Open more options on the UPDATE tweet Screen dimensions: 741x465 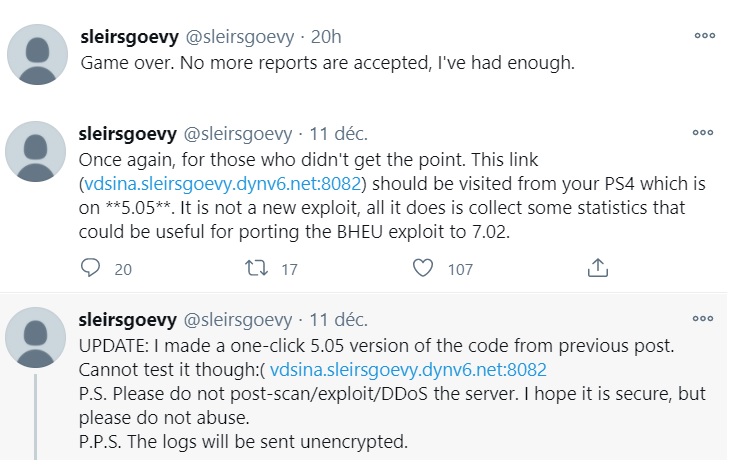(x=703, y=319)
